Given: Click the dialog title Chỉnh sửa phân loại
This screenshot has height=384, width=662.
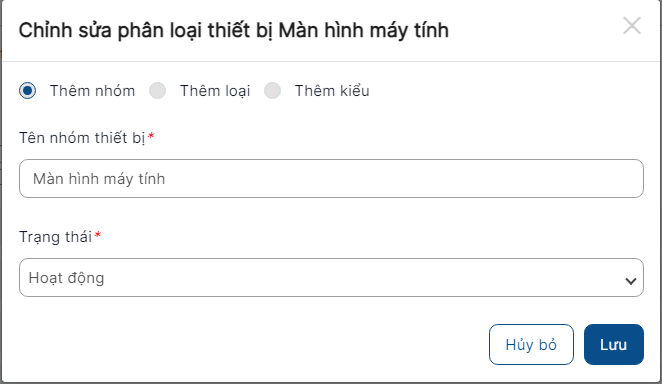Looking at the screenshot, I should pos(233,30).
